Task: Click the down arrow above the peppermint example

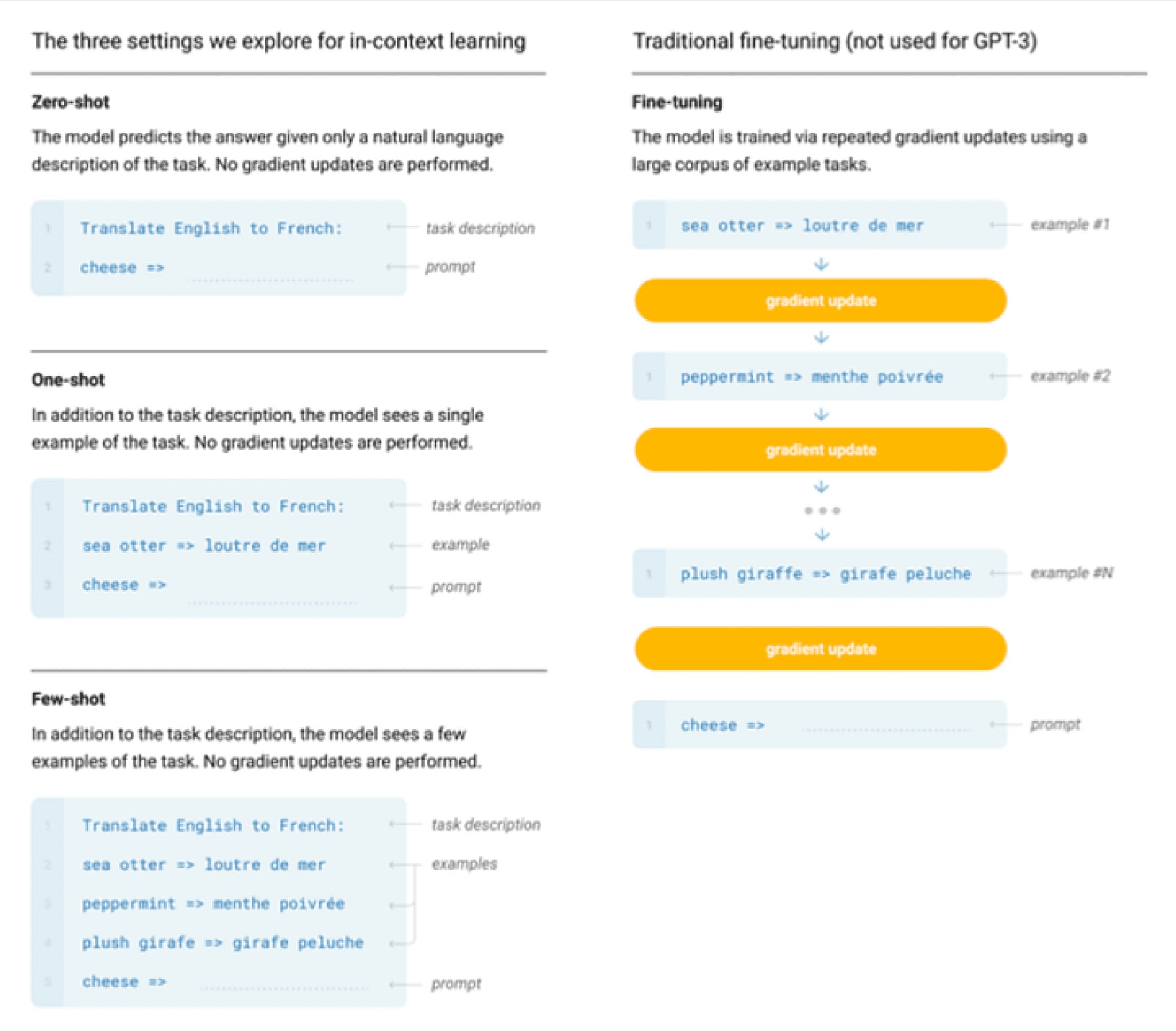Action: [821, 337]
